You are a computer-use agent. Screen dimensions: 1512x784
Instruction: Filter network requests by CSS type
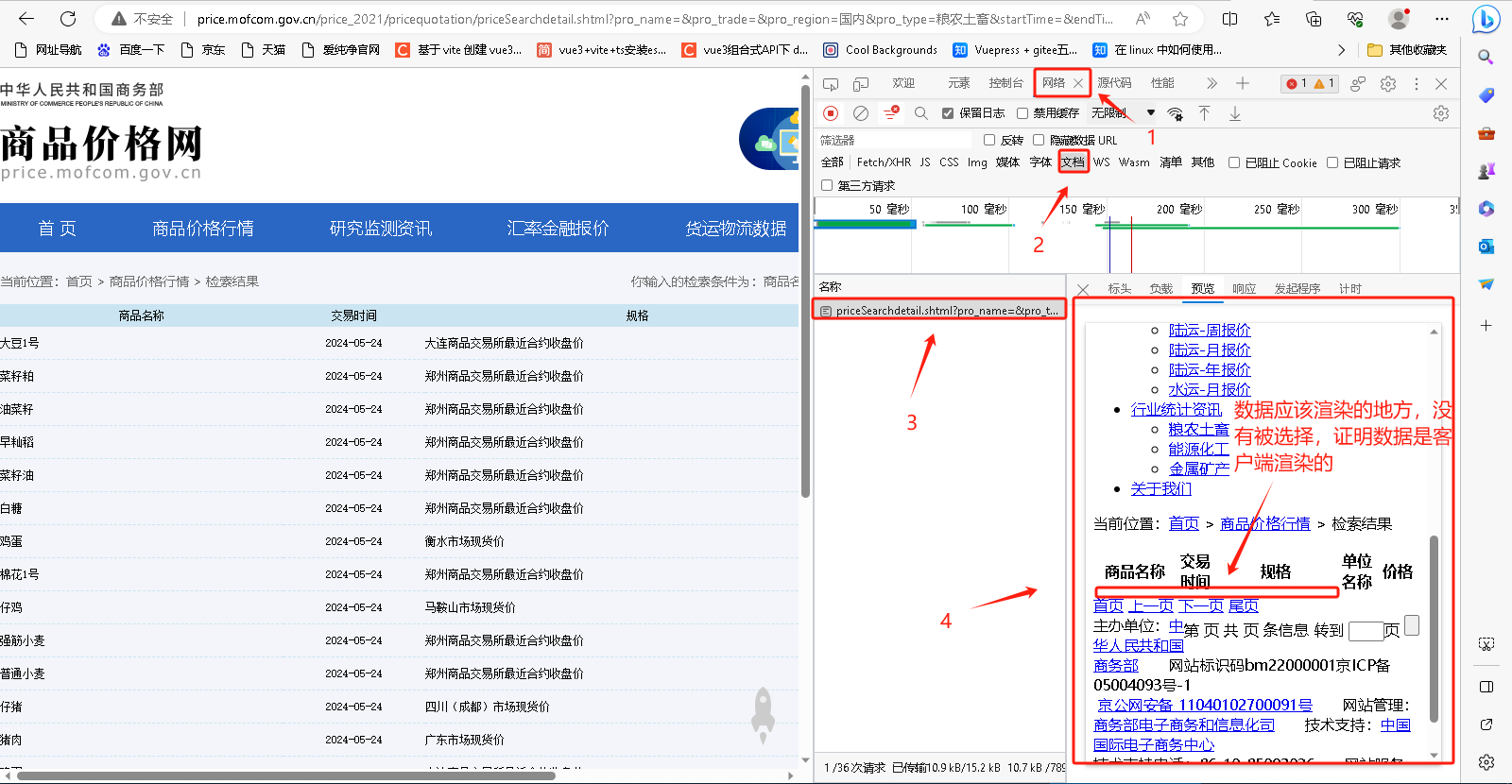point(949,162)
